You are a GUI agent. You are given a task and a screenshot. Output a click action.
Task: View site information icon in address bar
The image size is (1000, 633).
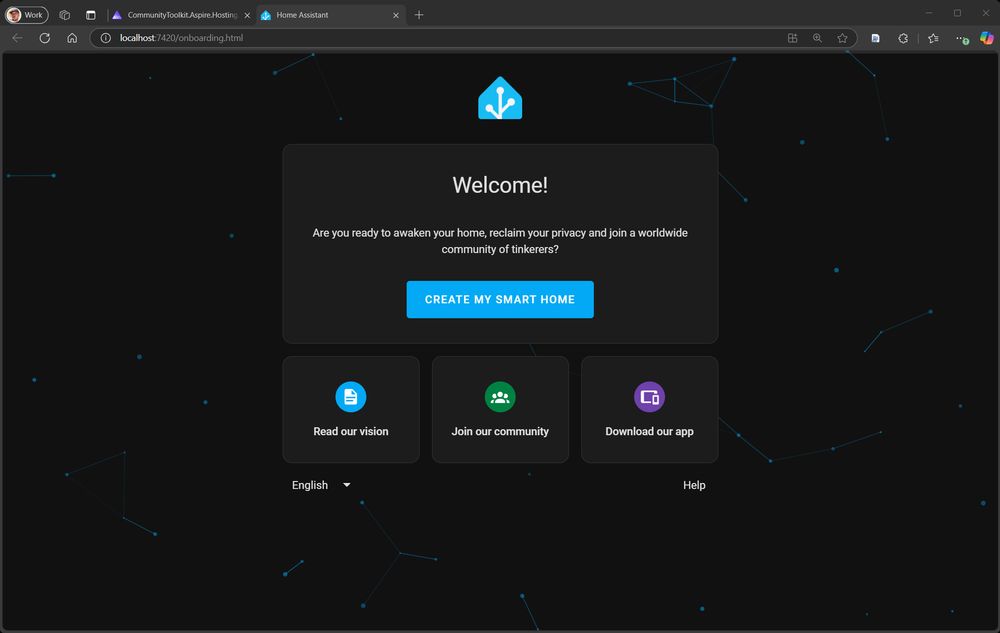tap(106, 38)
